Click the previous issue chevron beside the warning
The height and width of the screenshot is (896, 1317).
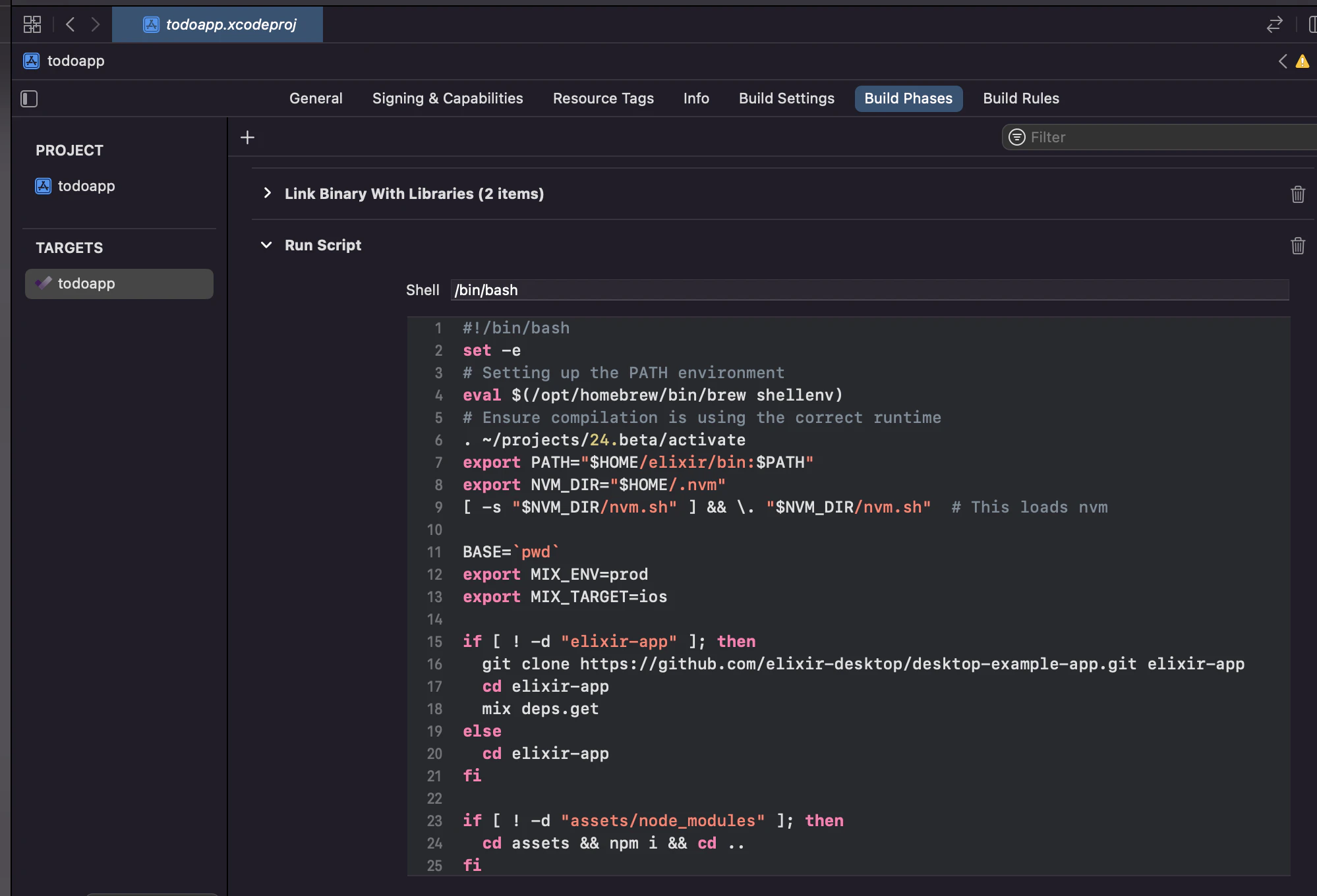point(1282,61)
